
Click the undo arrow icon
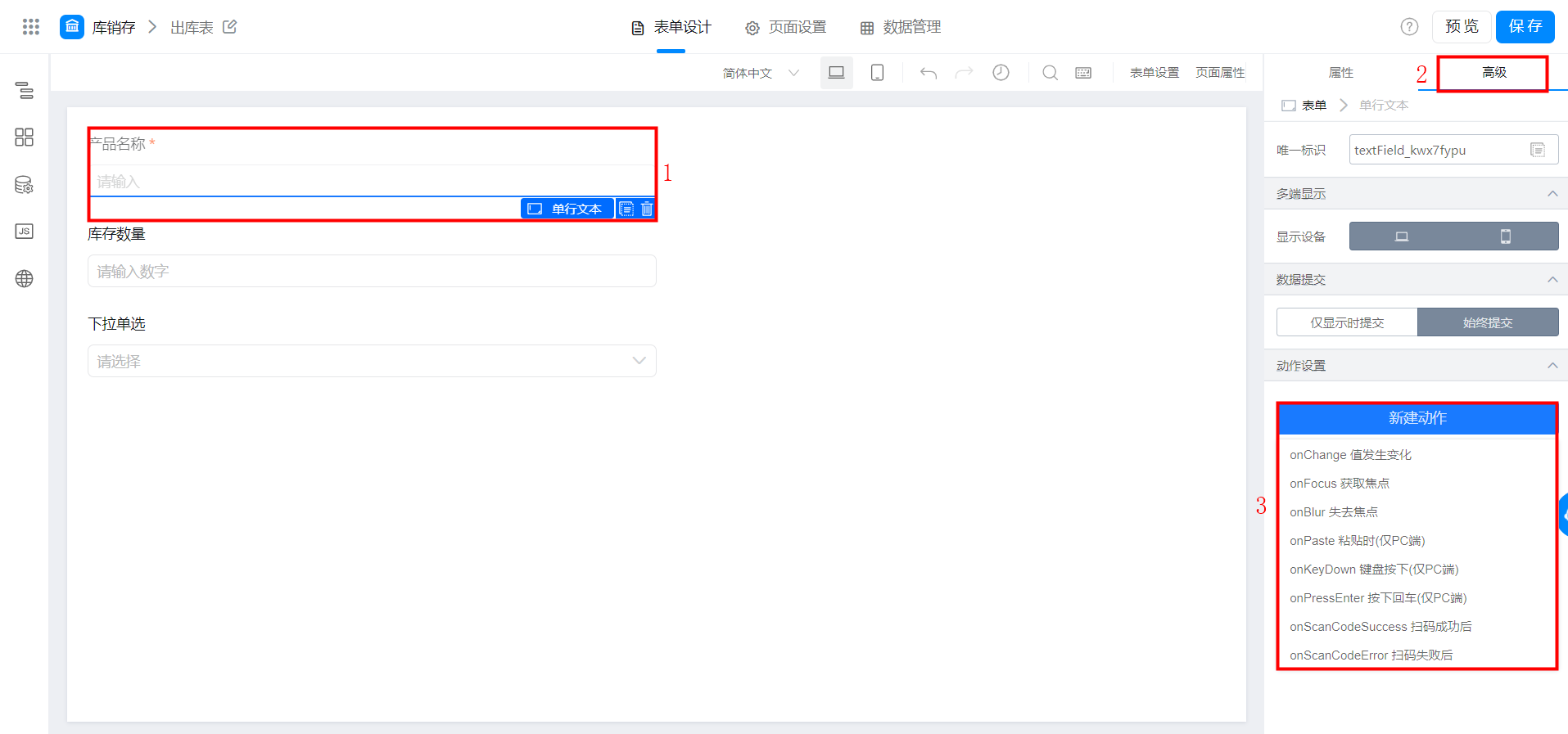(928, 73)
